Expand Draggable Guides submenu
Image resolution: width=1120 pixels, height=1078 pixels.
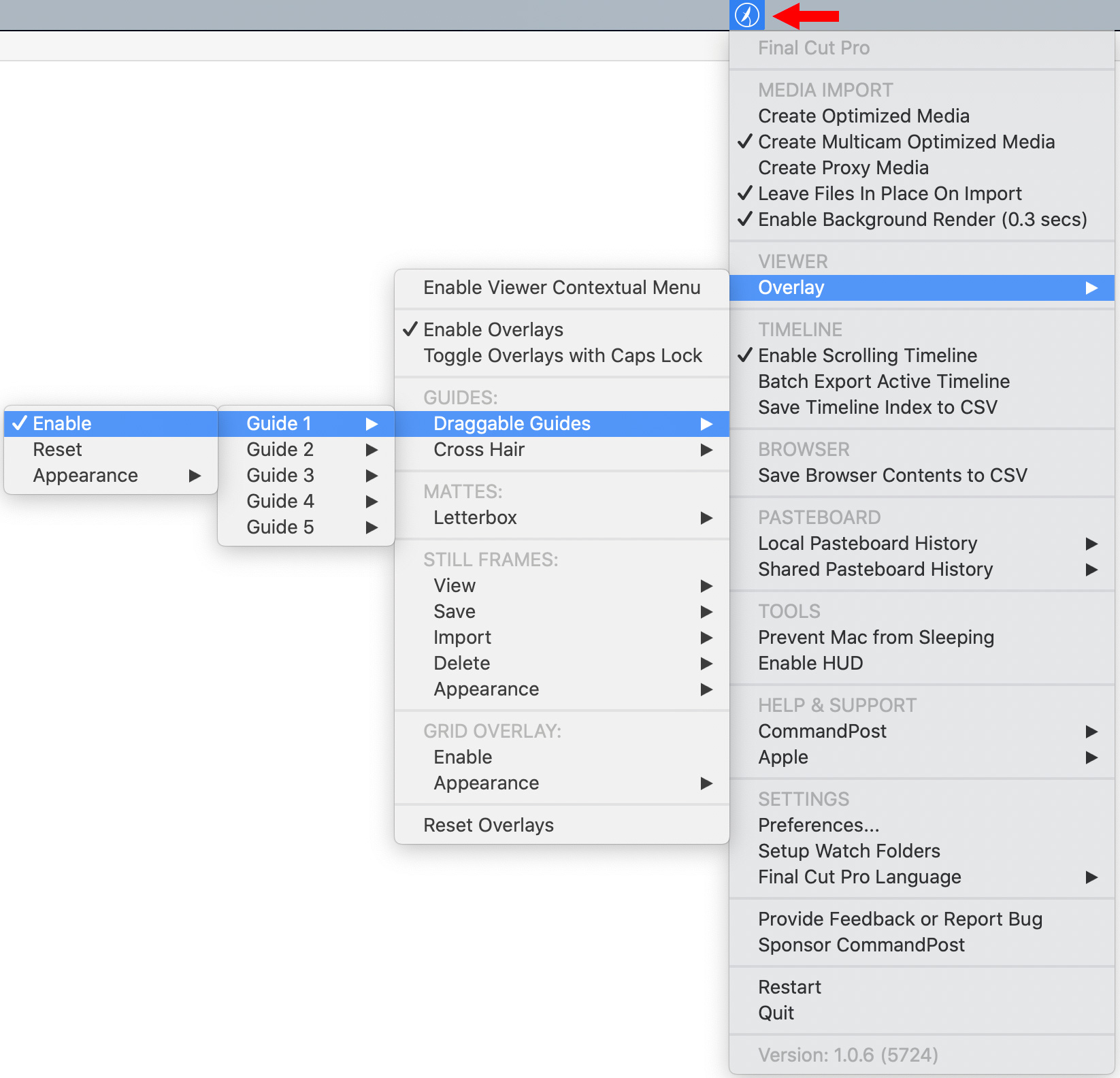(x=562, y=423)
